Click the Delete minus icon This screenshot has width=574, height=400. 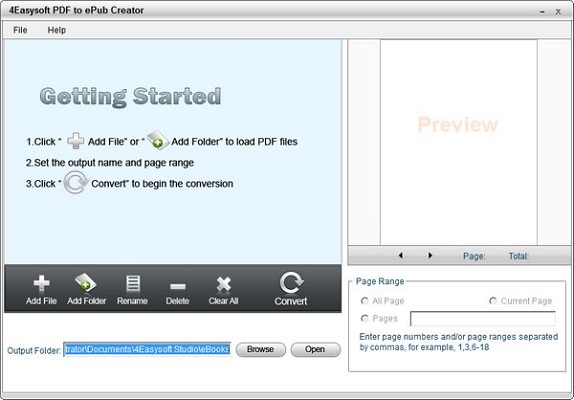[x=178, y=287]
